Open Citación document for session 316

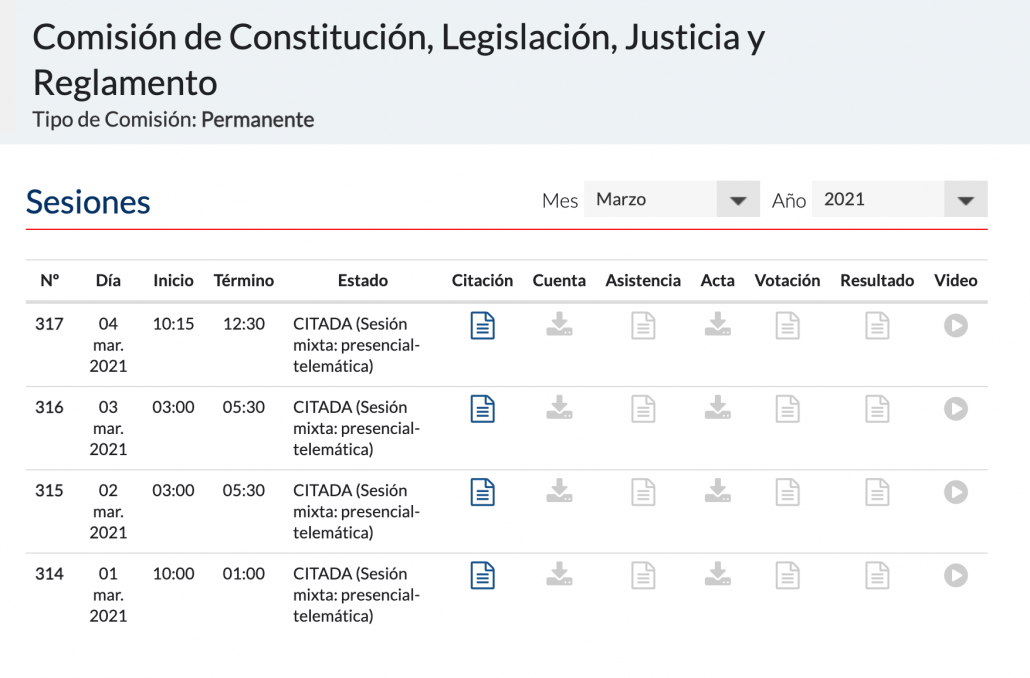tap(483, 409)
